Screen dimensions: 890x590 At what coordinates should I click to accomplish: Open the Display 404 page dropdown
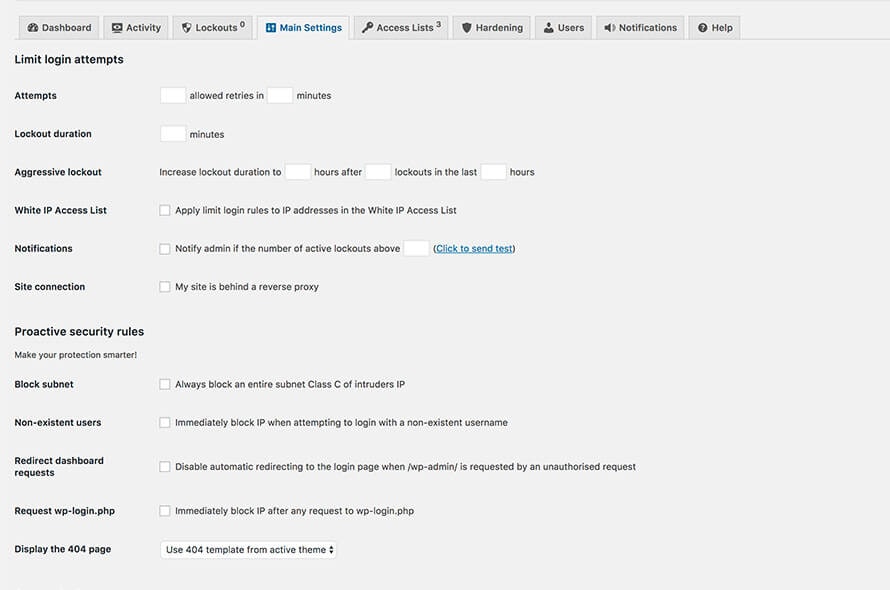tap(248, 550)
